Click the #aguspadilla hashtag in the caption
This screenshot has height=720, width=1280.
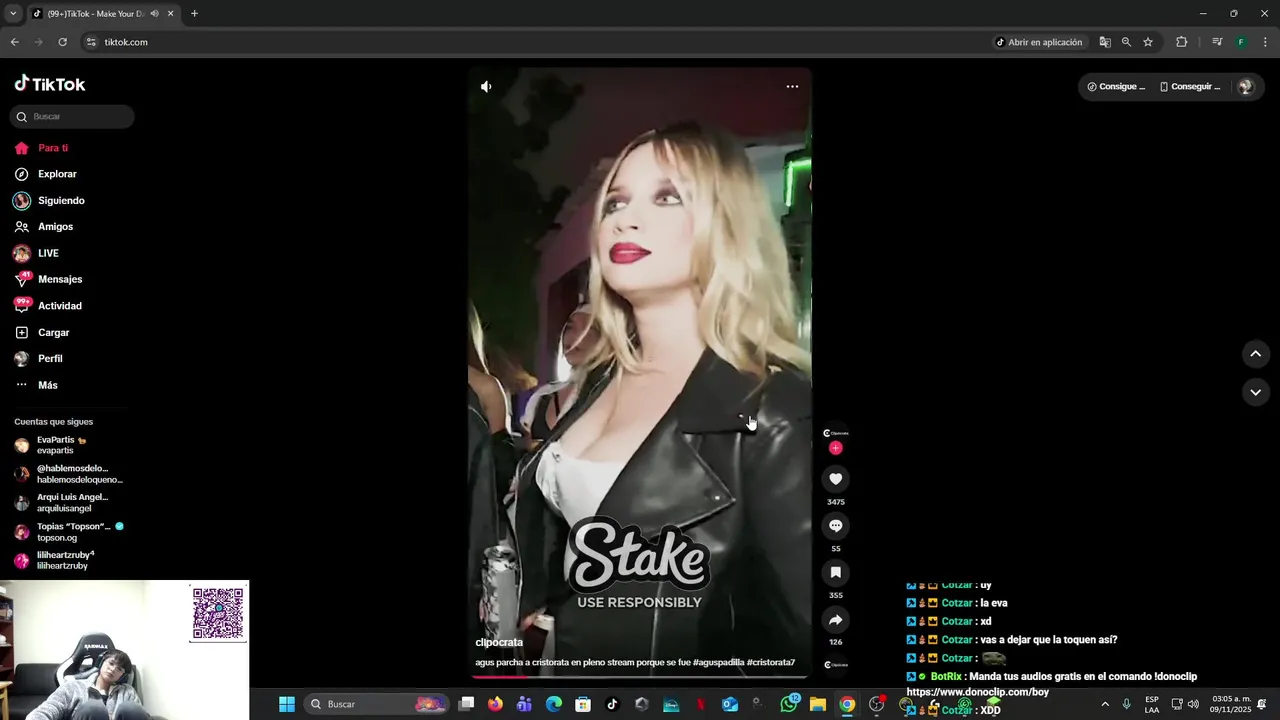click(x=718, y=662)
